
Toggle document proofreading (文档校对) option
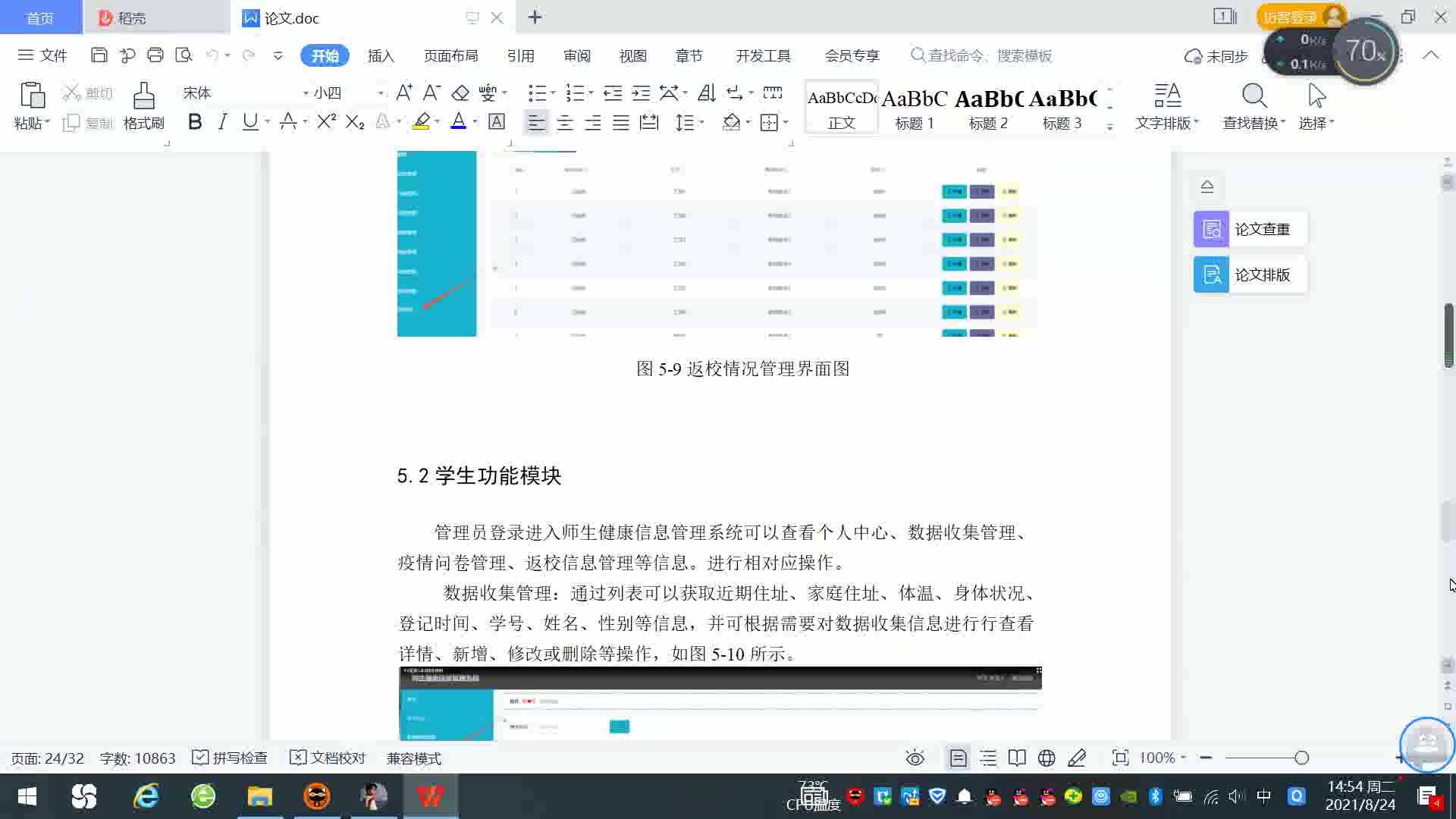328,758
